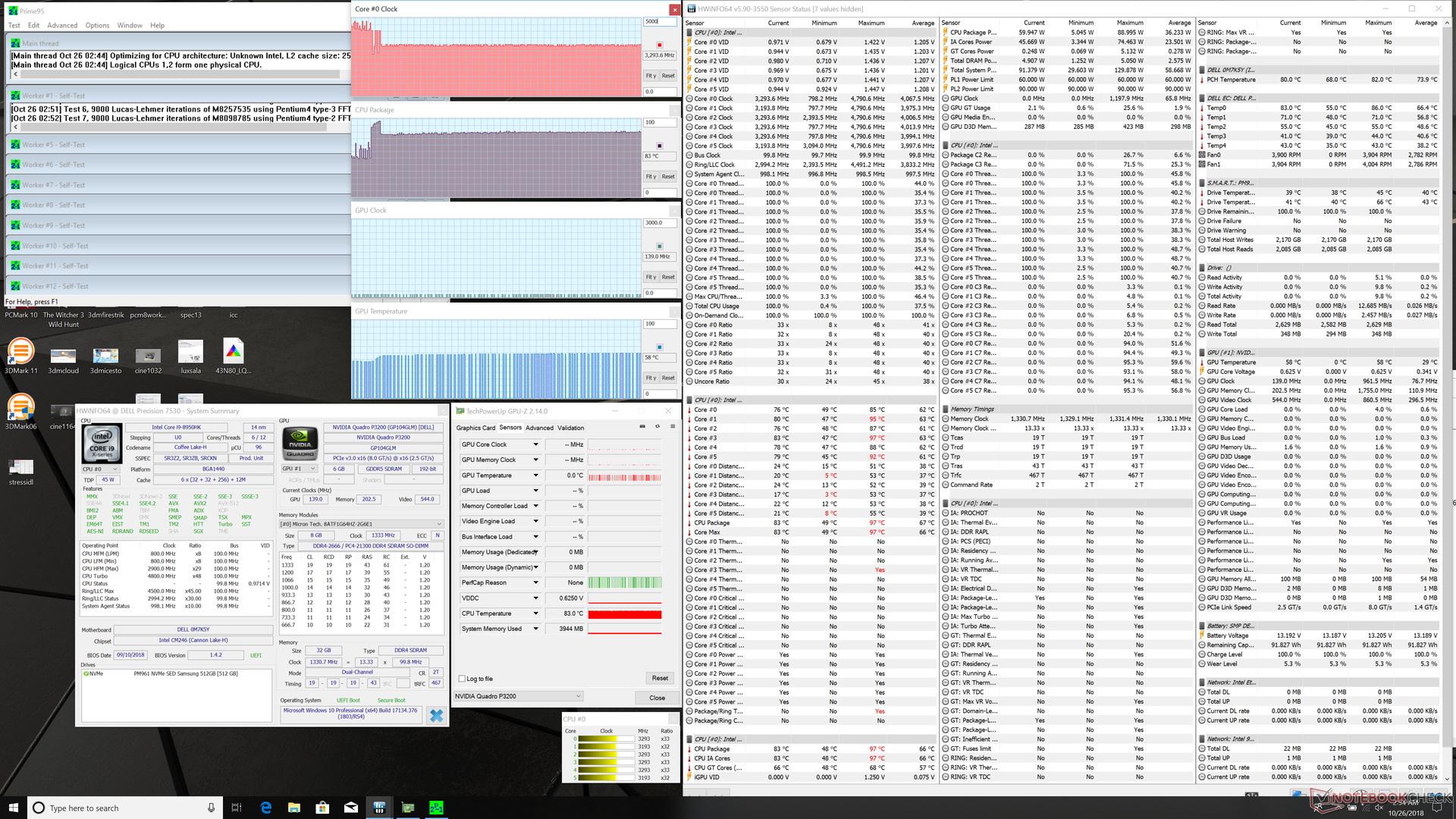
Task: Open GPU-Z hamburger menu icon
Action: click(673, 427)
